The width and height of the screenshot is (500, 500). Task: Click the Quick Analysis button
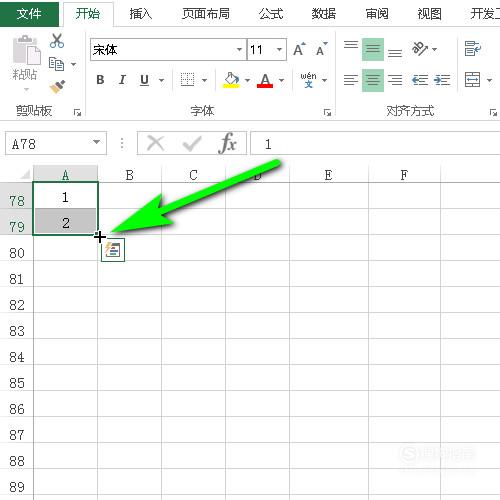pos(113,250)
